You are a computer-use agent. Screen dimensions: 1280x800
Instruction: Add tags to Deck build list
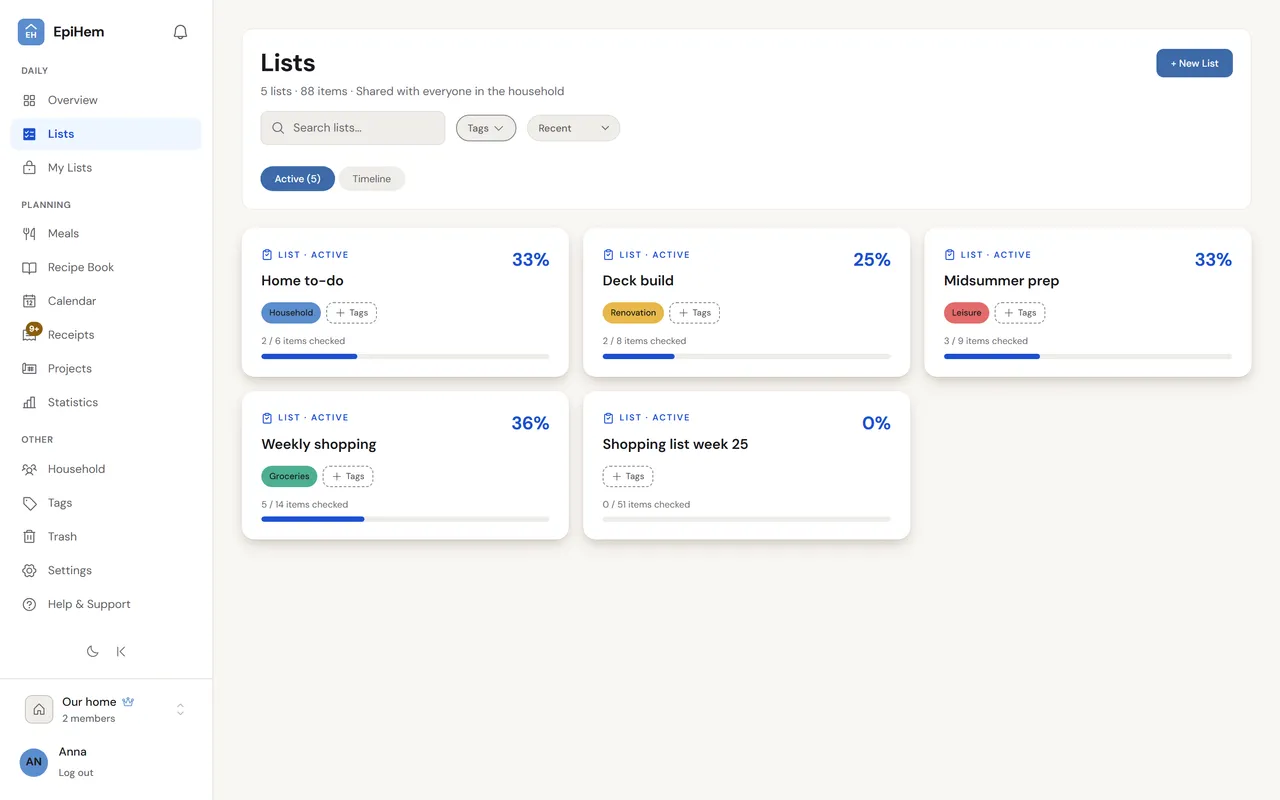click(694, 313)
